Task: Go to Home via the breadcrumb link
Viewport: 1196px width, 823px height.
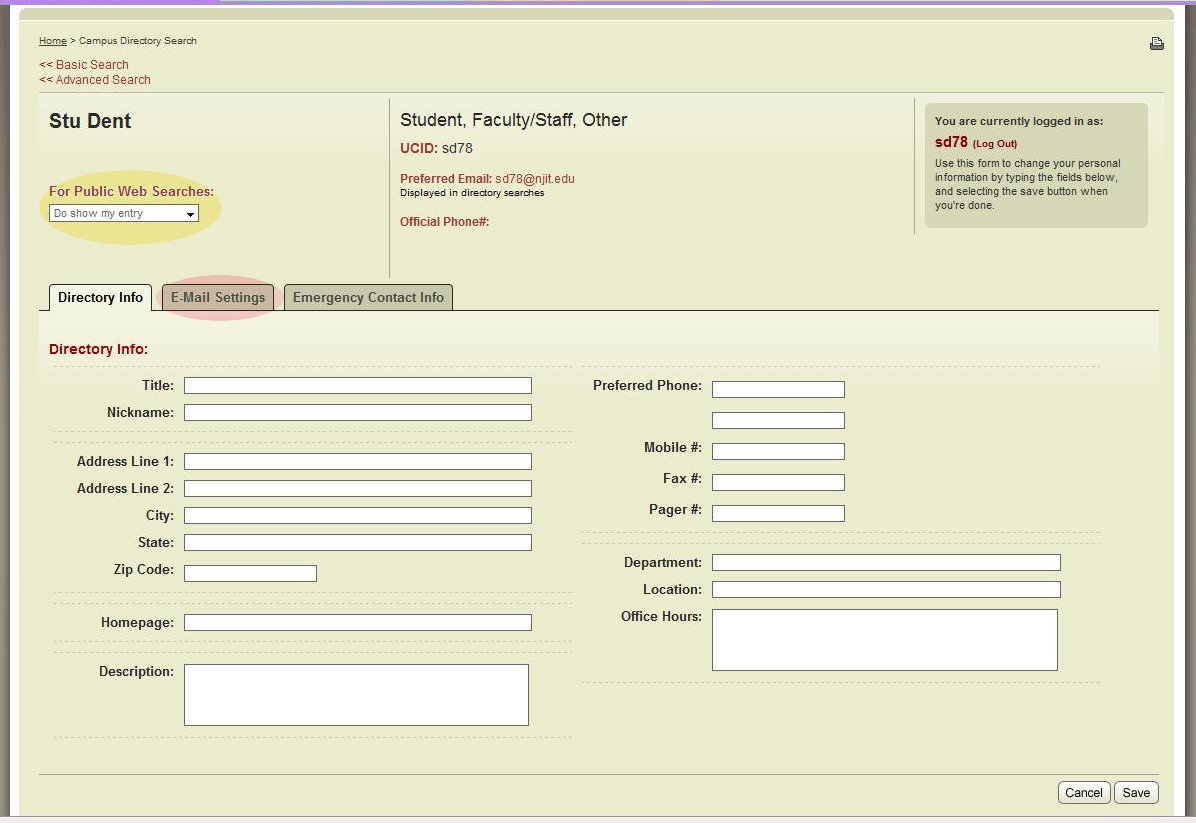Action: coord(53,41)
